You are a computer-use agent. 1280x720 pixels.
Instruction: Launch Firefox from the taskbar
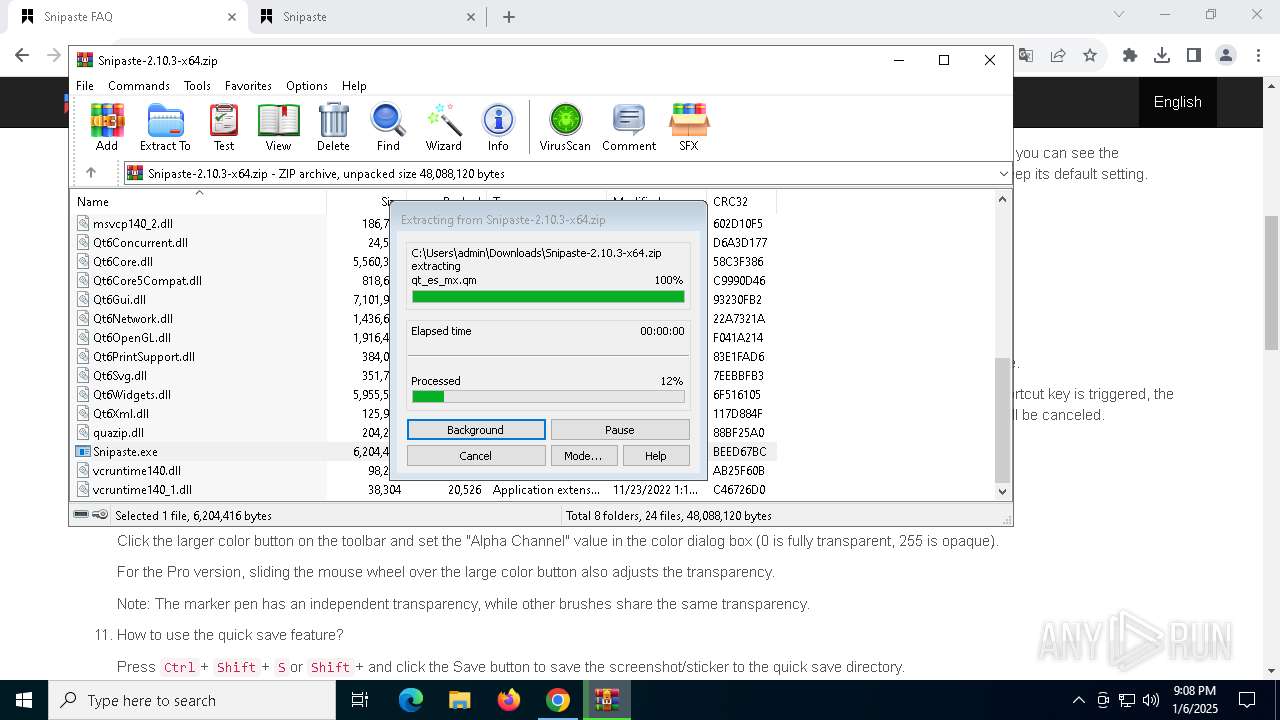(x=509, y=700)
